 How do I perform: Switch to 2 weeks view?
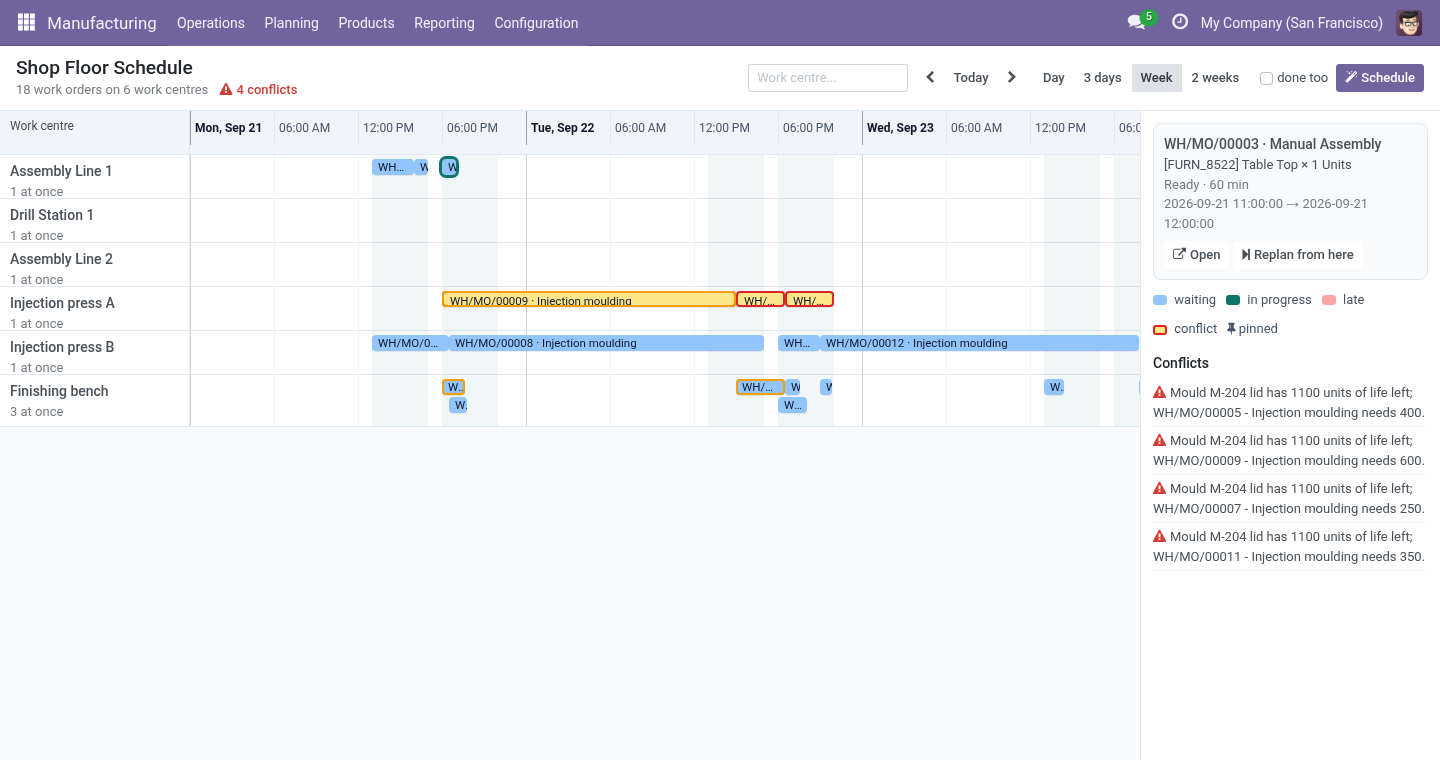(x=1215, y=78)
